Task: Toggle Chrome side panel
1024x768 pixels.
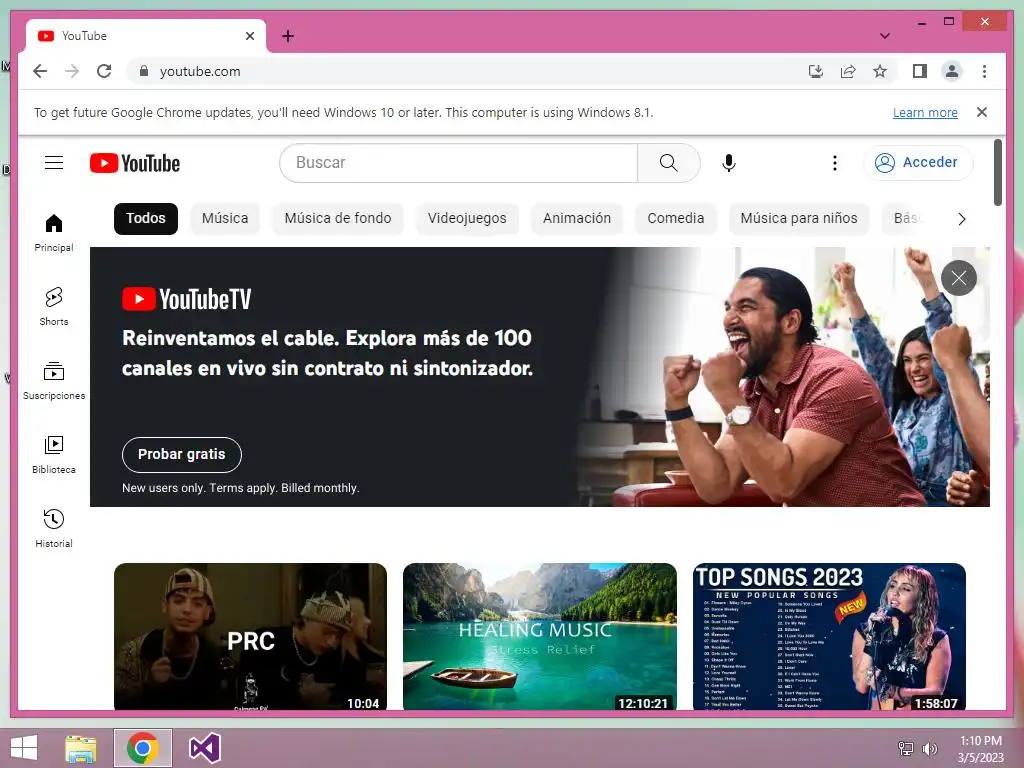Action: coord(920,71)
